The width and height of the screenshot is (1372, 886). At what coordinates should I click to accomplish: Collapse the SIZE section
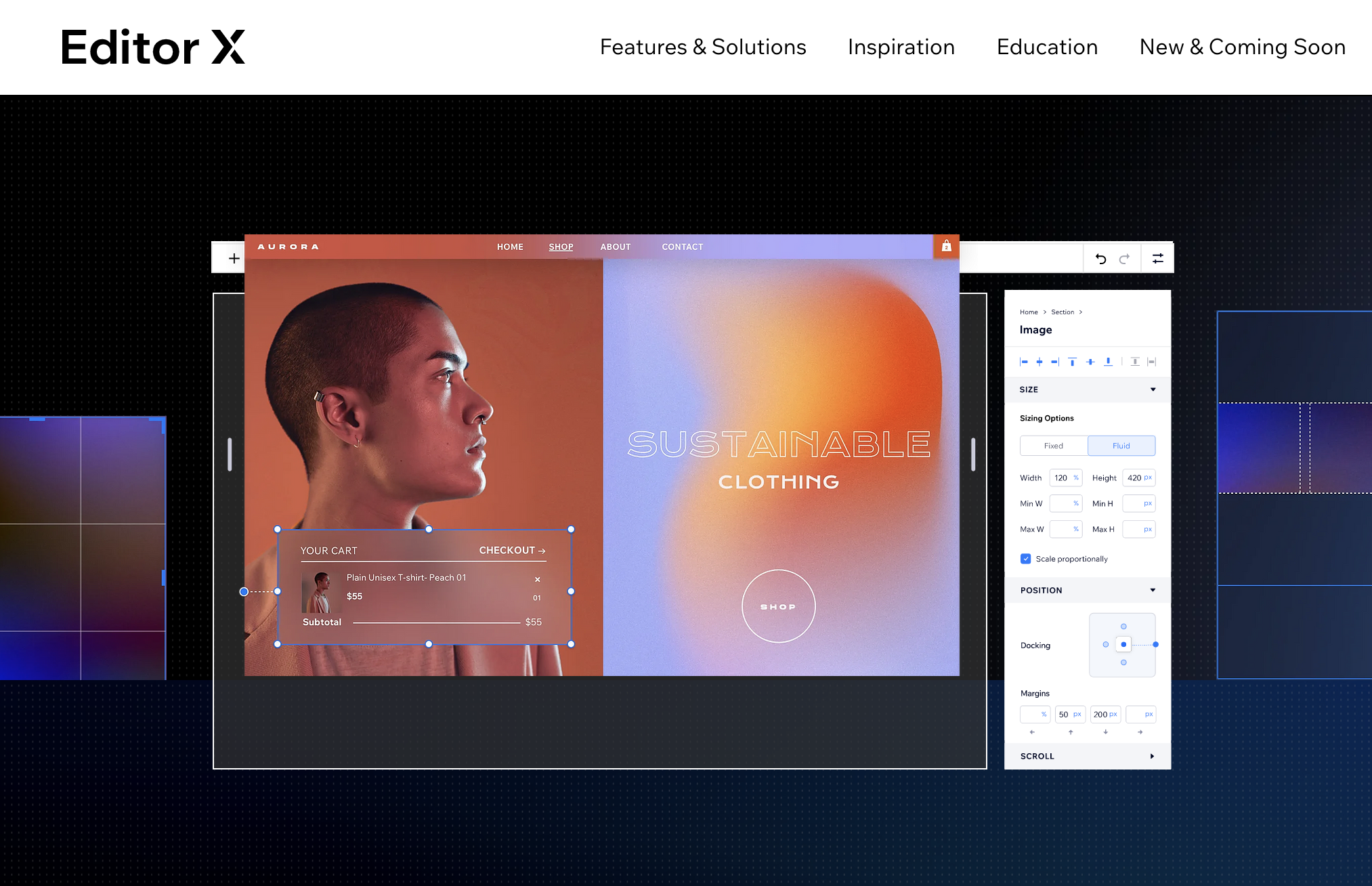click(x=1153, y=389)
